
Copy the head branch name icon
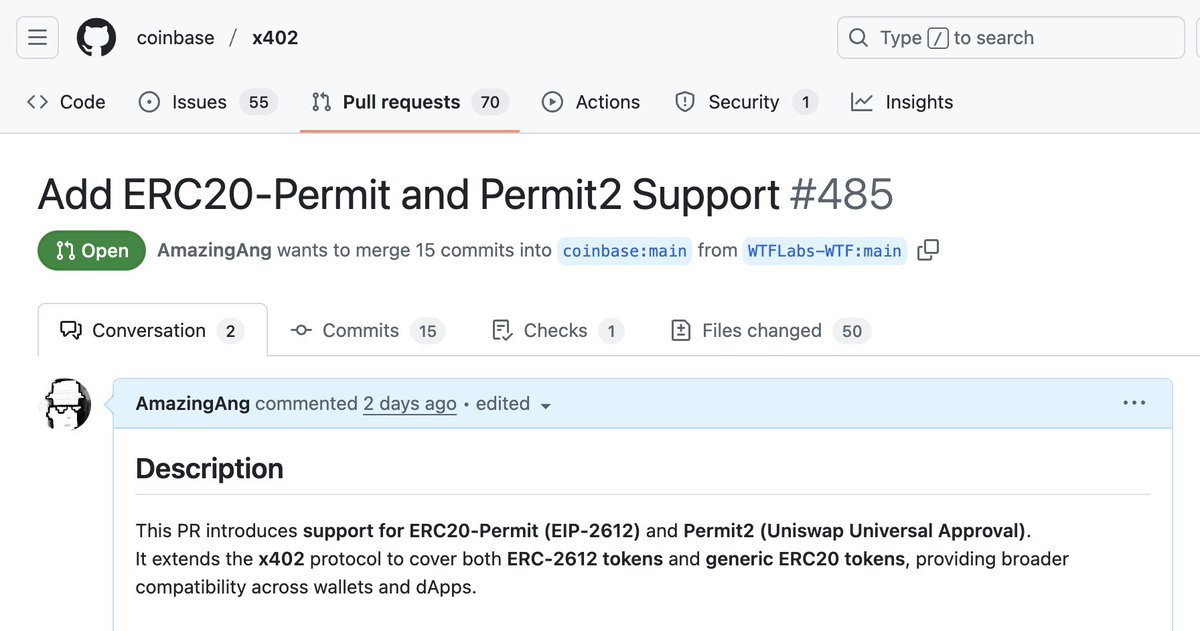click(928, 250)
